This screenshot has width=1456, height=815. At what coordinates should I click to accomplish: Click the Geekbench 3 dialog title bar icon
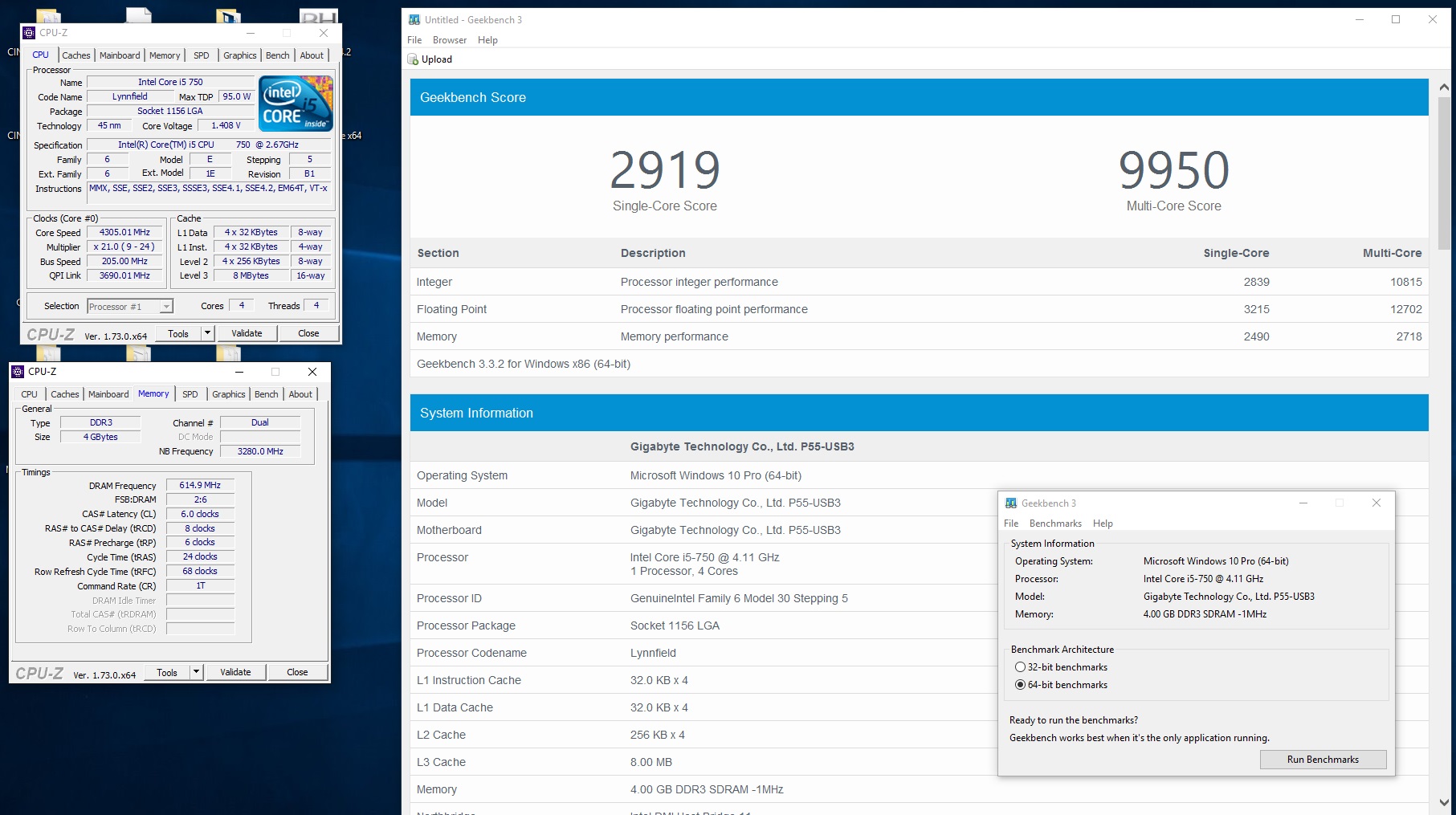[1011, 503]
